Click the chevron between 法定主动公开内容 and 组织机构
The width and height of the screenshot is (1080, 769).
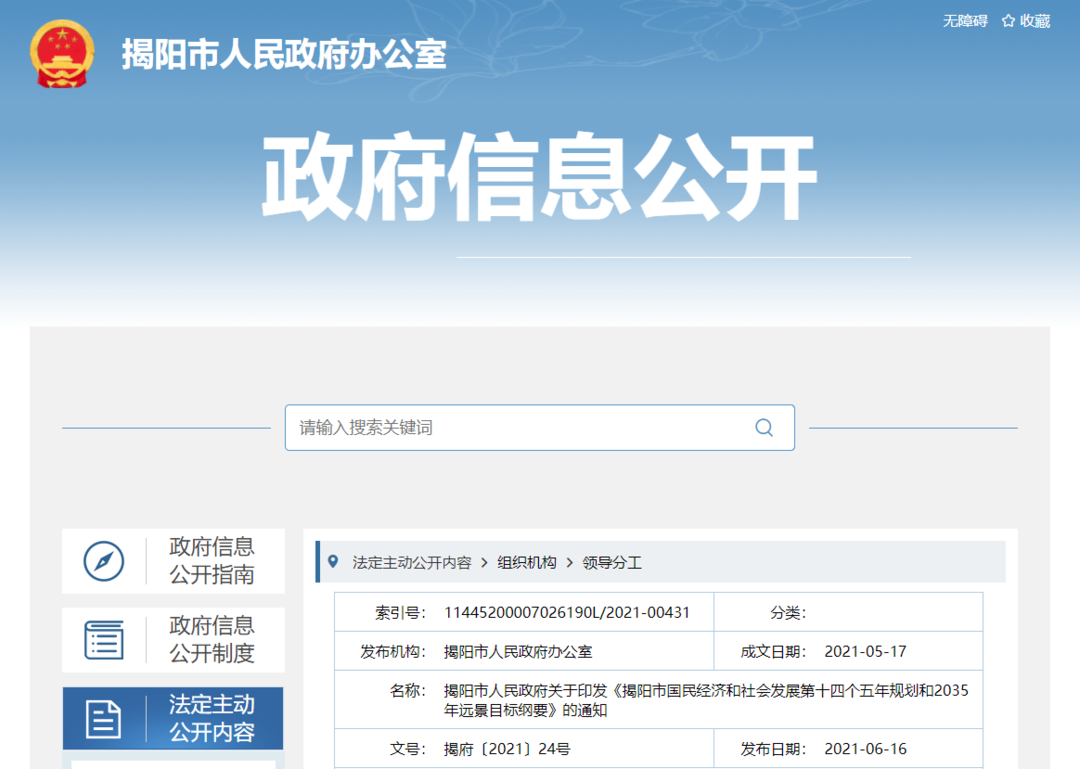[x=484, y=563]
